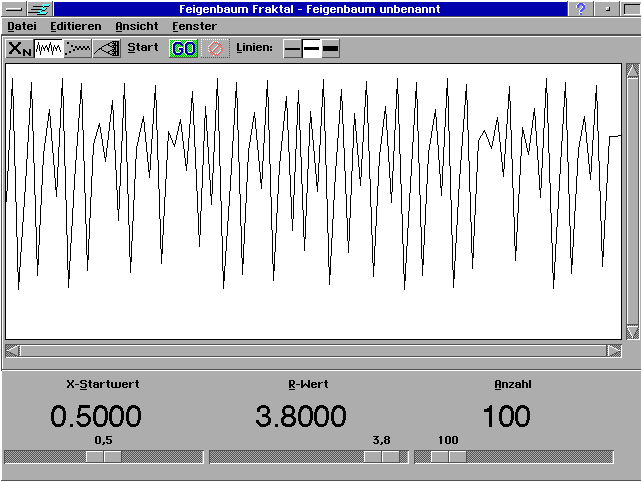Open the Fenster menu
The height and width of the screenshot is (482, 642).
pyautogui.click(x=194, y=26)
